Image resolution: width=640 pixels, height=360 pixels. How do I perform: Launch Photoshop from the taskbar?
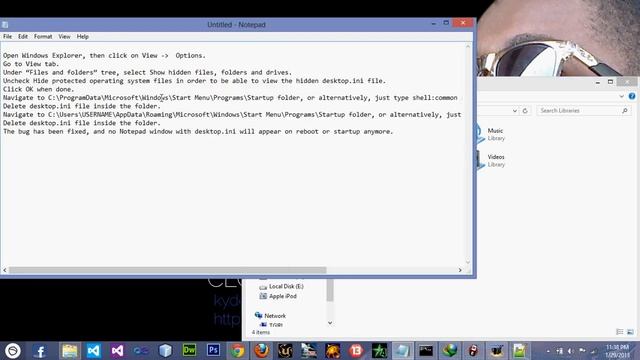pos(213,350)
